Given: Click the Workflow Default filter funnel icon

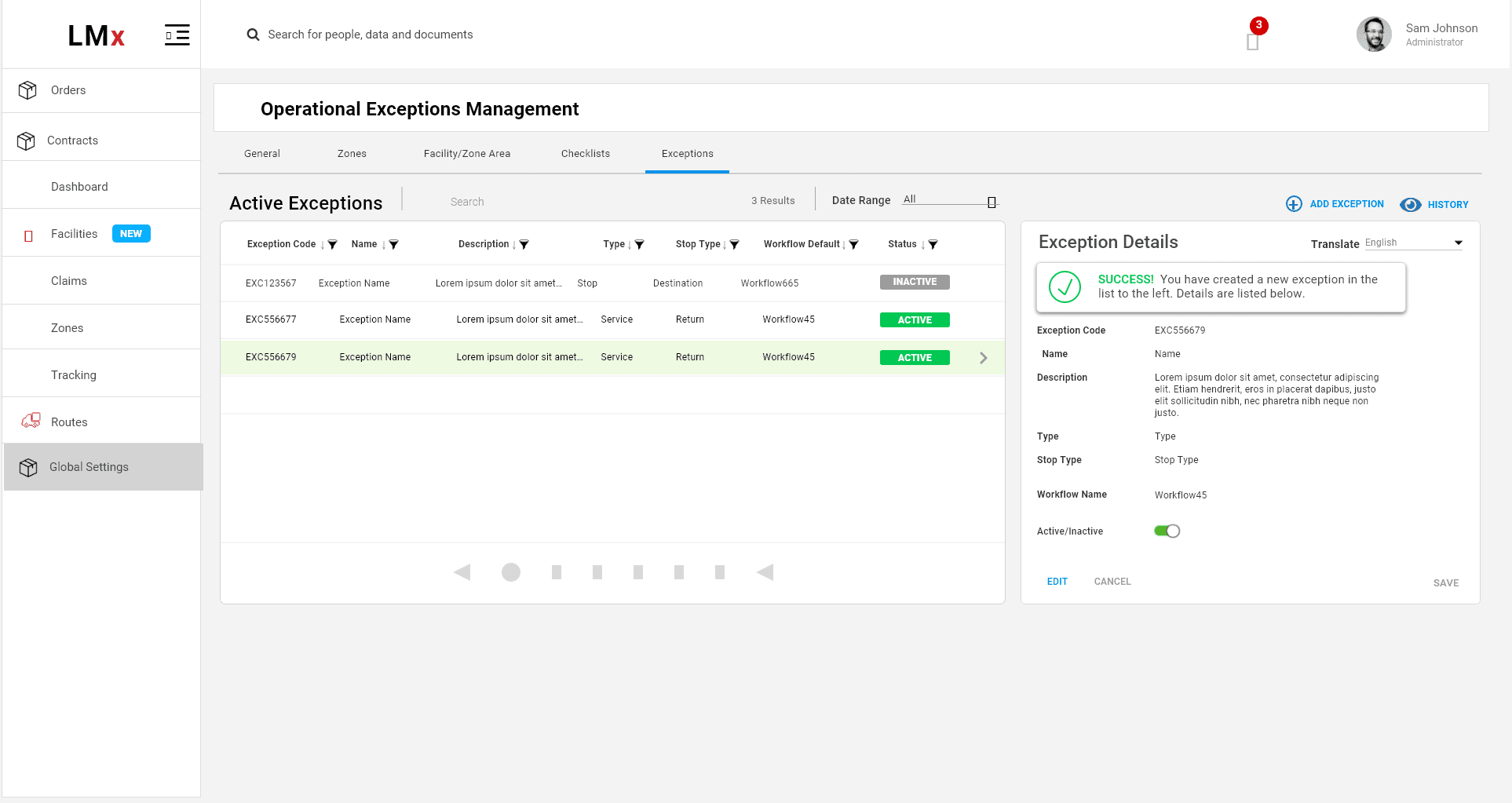Looking at the screenshot, I should tap(854, 245).
